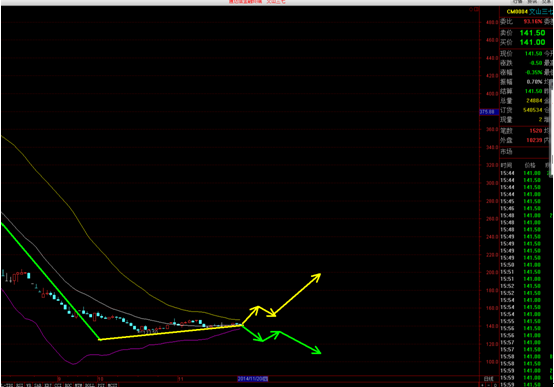This screenshot has width=554, height=387.
Task: Open the ROC indicator tab
Action: pos(68,385)
